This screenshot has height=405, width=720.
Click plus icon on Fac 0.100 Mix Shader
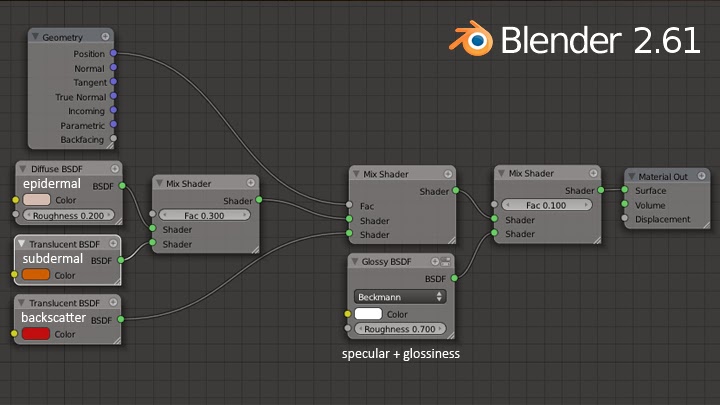[593, 173]
